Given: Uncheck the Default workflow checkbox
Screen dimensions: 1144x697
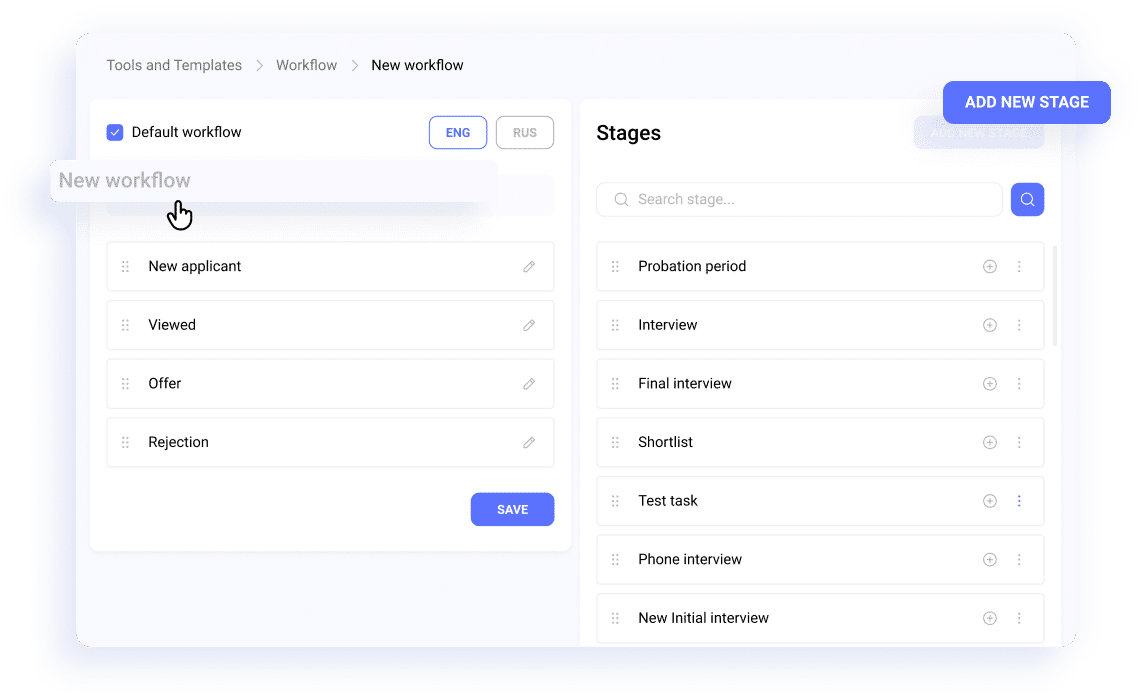Looking at the screenshot, I should coord(115,132).
